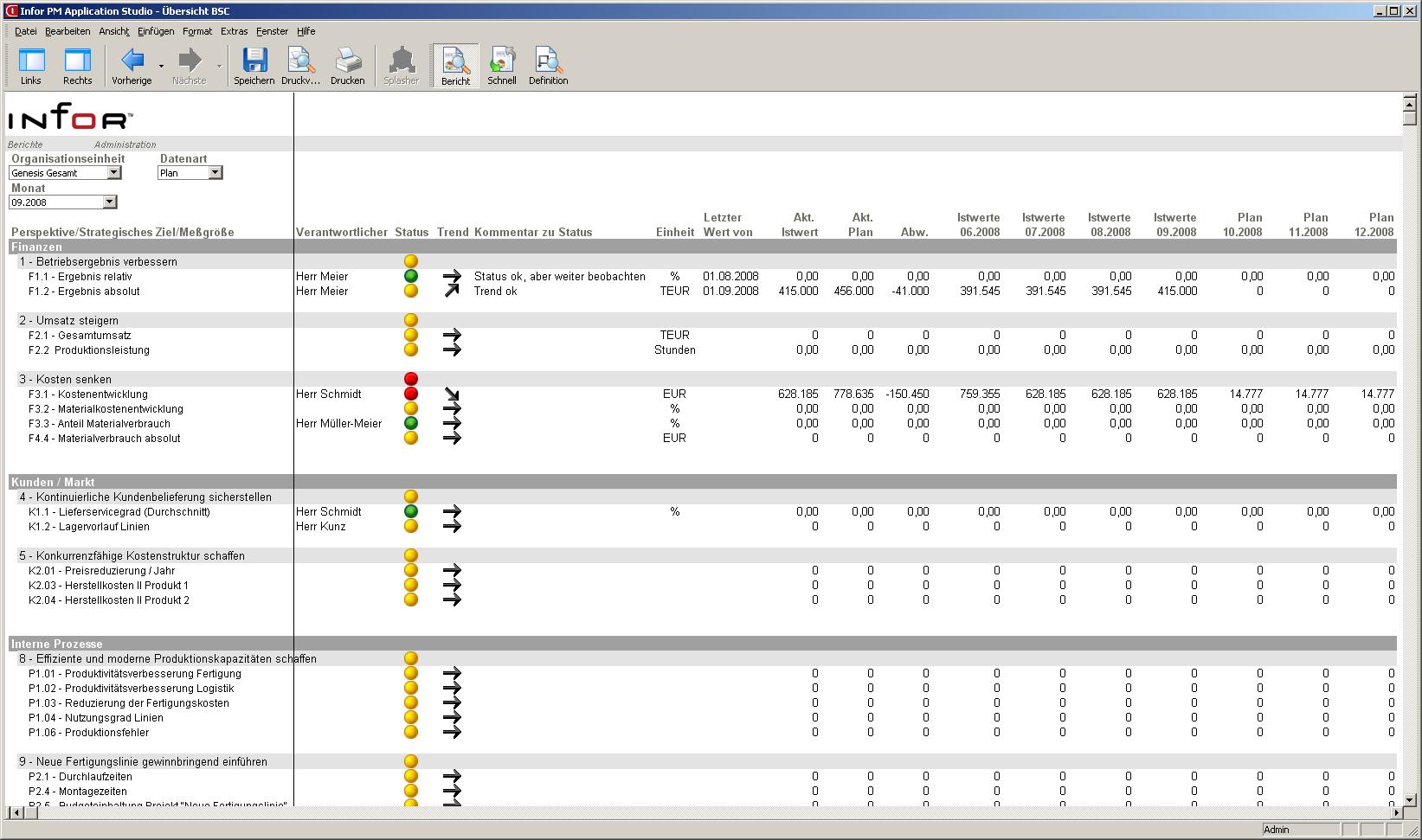Click Admin in status bar
This screenshot has width=1422, height=840.
click(1276, 830)
